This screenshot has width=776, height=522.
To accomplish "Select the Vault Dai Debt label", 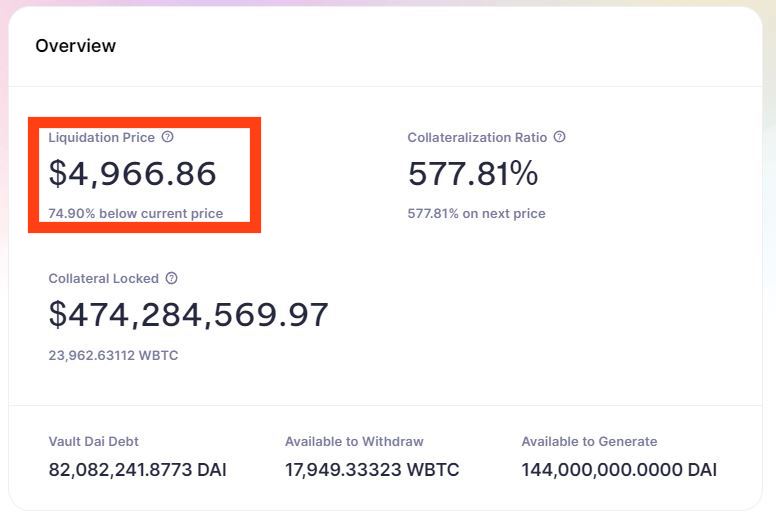I will pos(96,441).
